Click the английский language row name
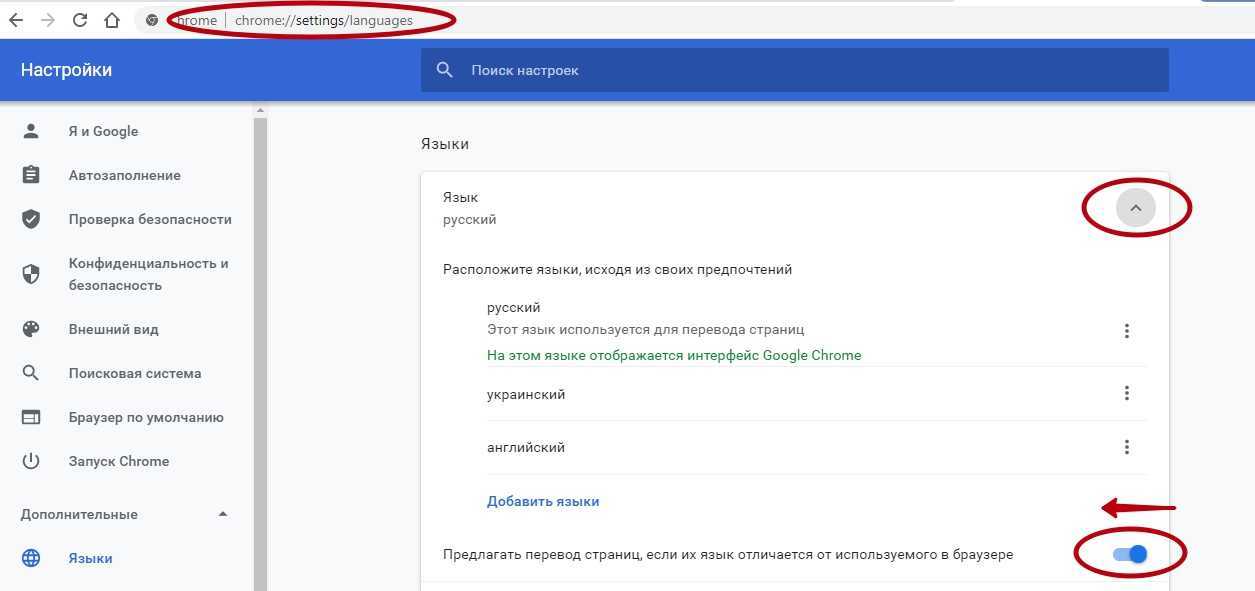1255x591 pixels. click(526, 447)
